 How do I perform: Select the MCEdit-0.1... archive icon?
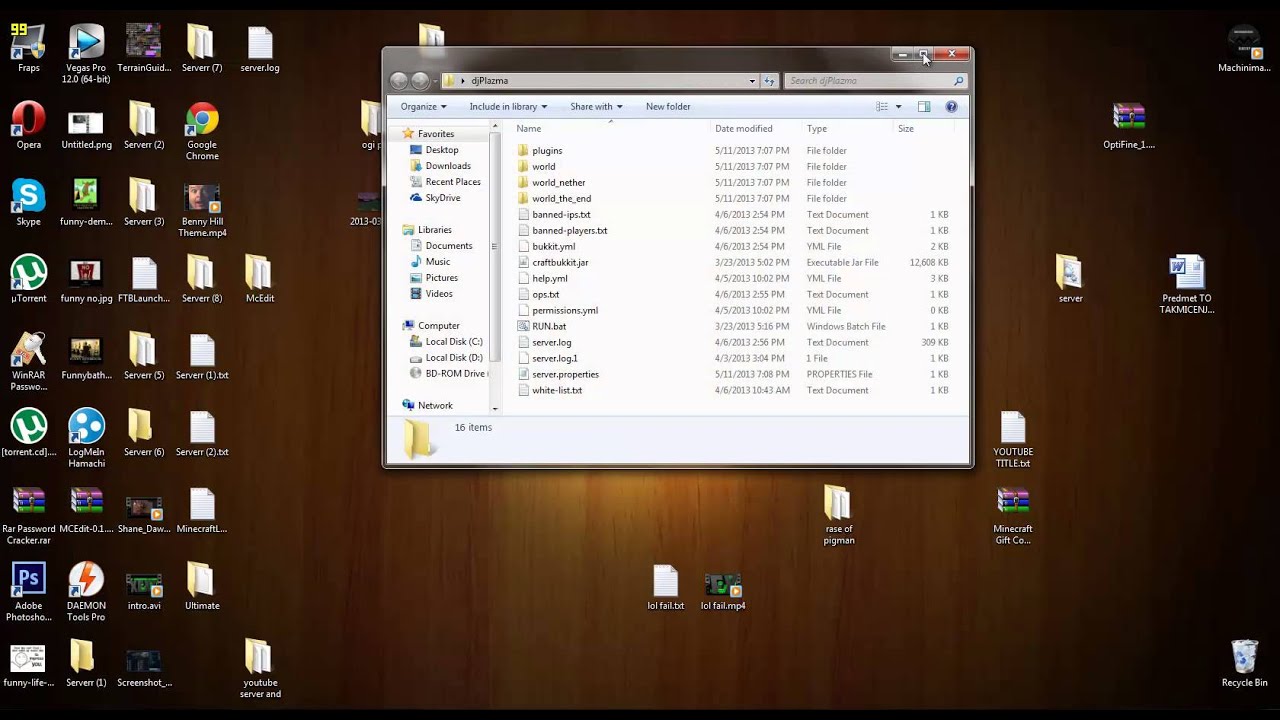(86, 511)
